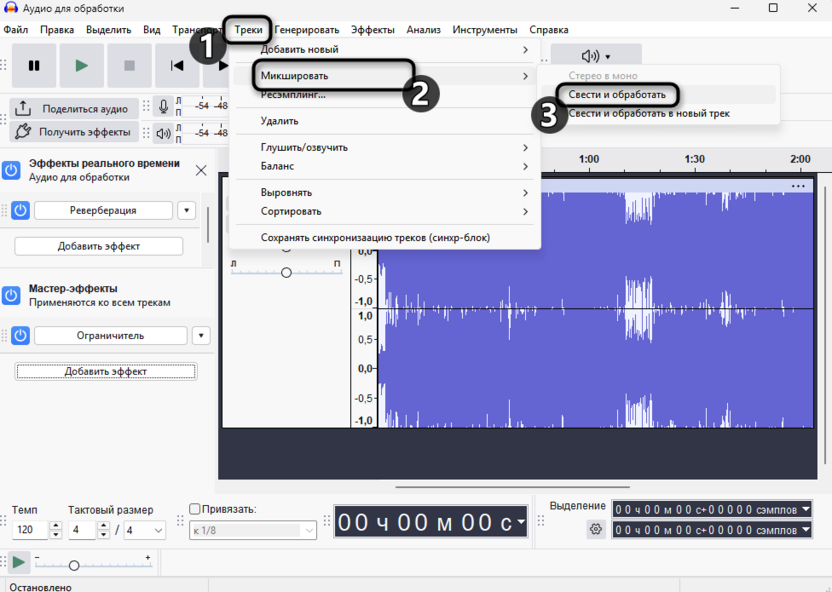Choose Resample (Ресэмплинг) menu item
This screenshot has height=592, width=832.
click(x=385, y=94)
